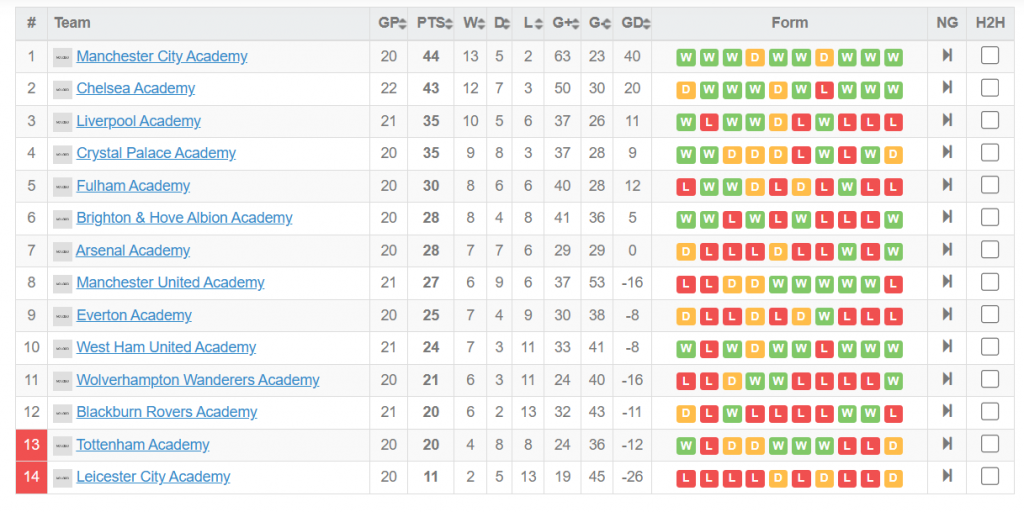Click next game icon for Manchester City Academy

point(946,56)
